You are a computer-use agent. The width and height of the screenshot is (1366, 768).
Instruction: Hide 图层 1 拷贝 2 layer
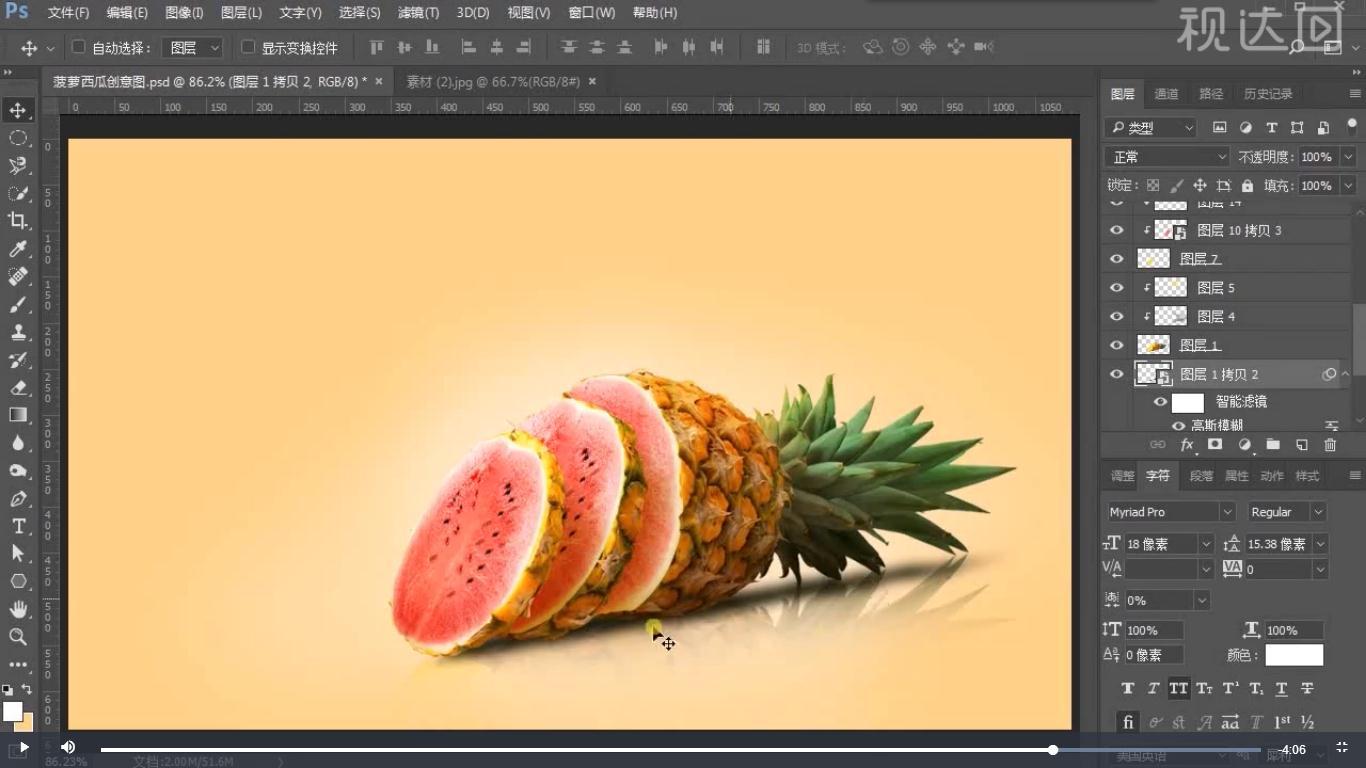click(x=1117, y=374)
